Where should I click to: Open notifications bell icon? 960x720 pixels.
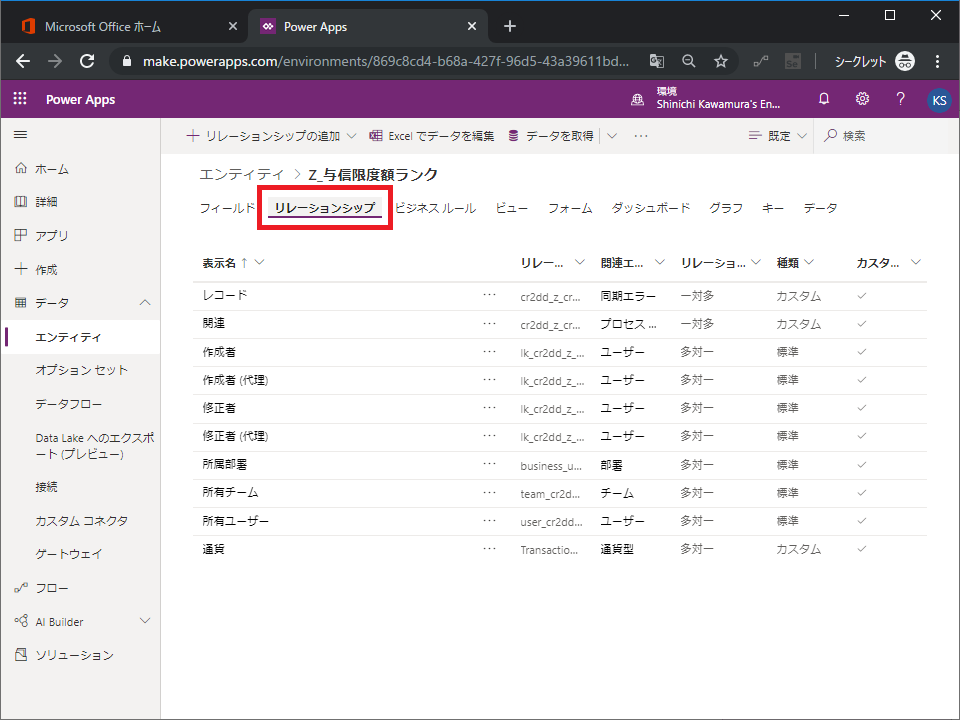[x=824, y=99]
